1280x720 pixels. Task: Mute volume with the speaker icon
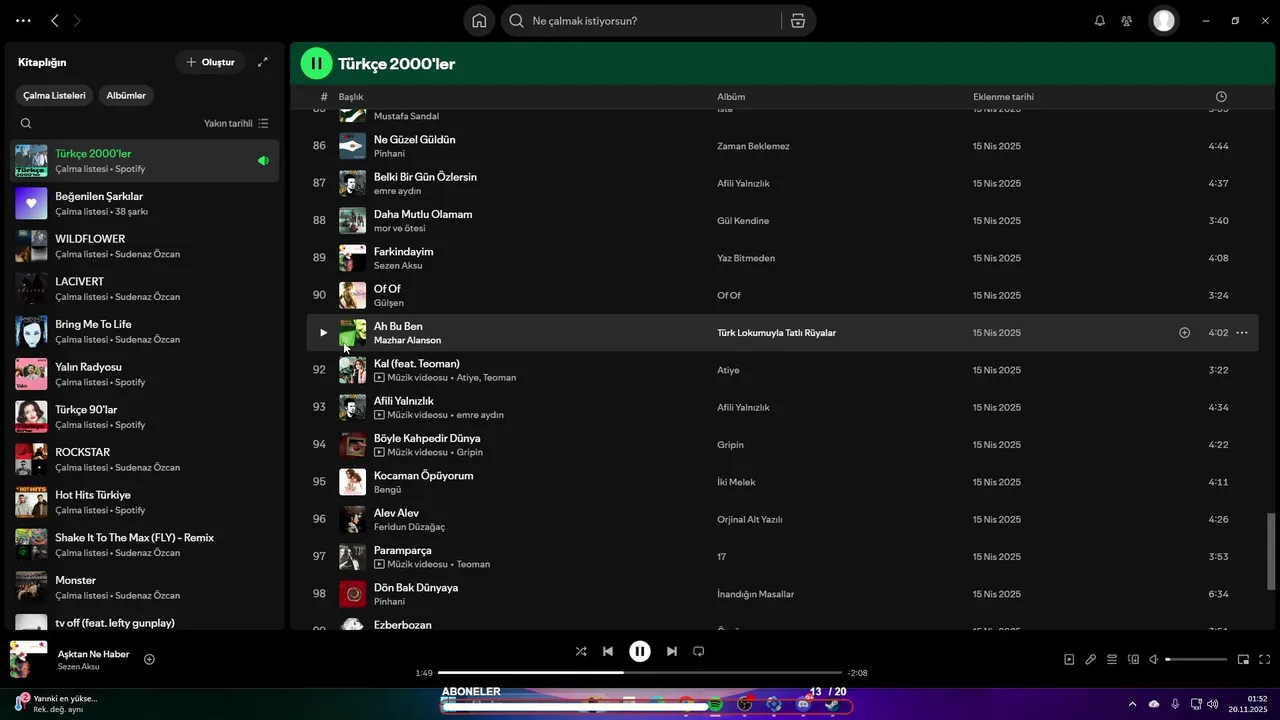pos(1154,659)
